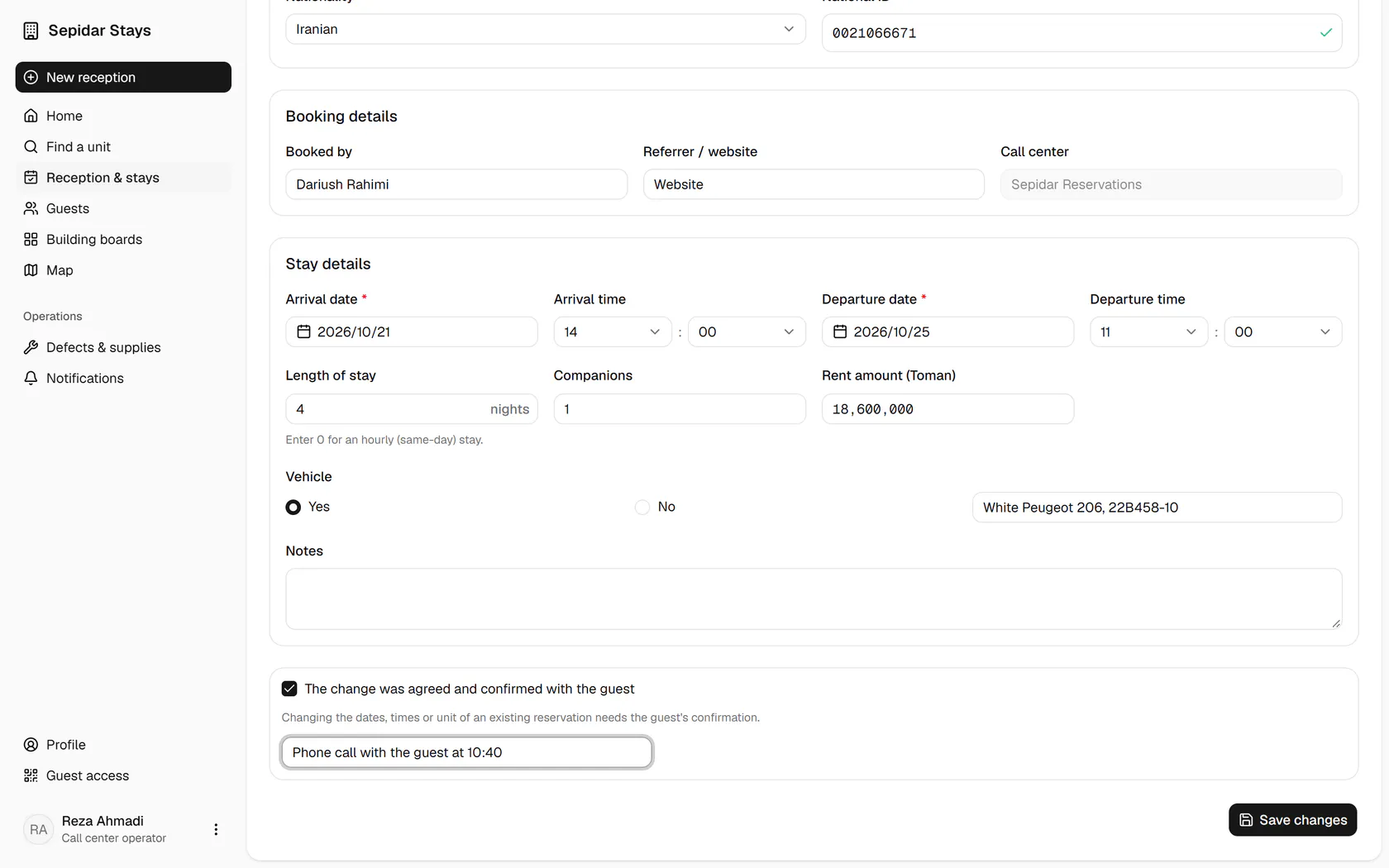
Task: Click the Save changes button
Action: click(x=1292, y=820)
